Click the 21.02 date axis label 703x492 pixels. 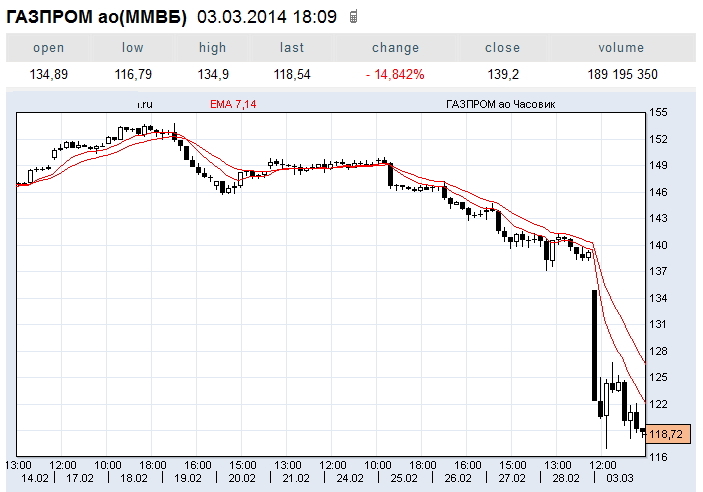click(296, 478)
